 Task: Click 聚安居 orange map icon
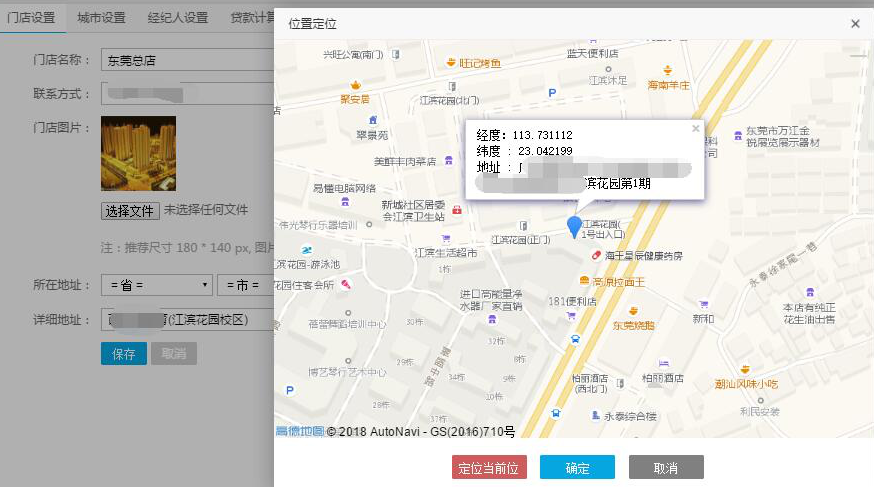(x=355, y=85)
